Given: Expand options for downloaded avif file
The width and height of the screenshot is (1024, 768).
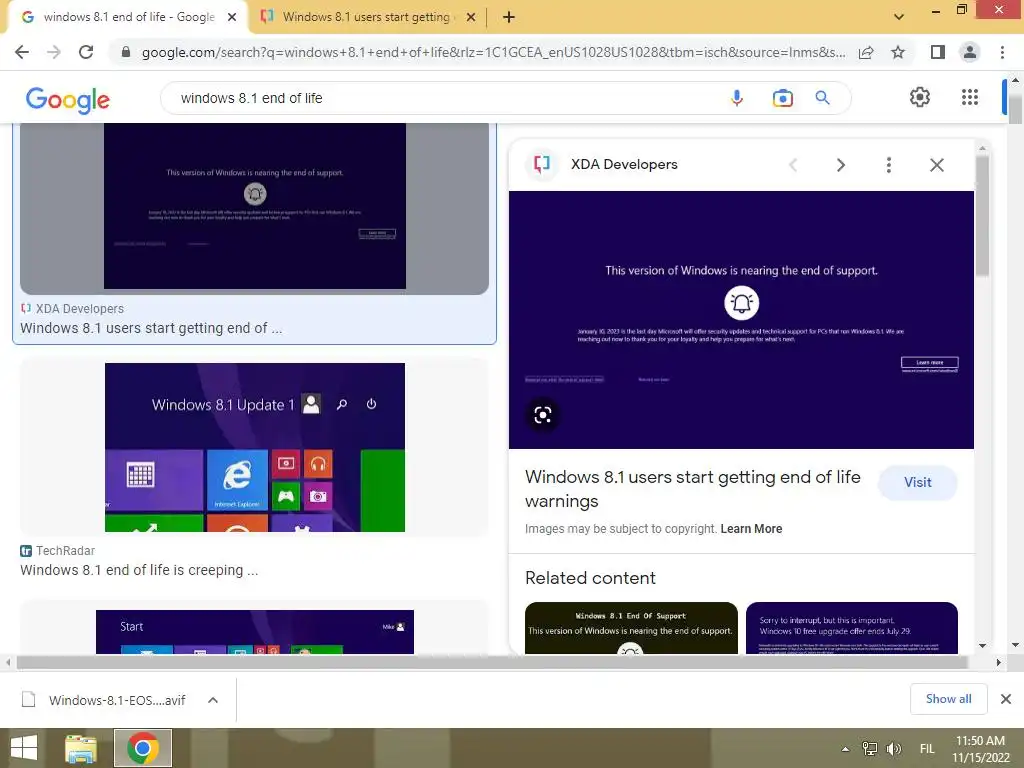Looking at the screenshot, I should coord(213,700).
